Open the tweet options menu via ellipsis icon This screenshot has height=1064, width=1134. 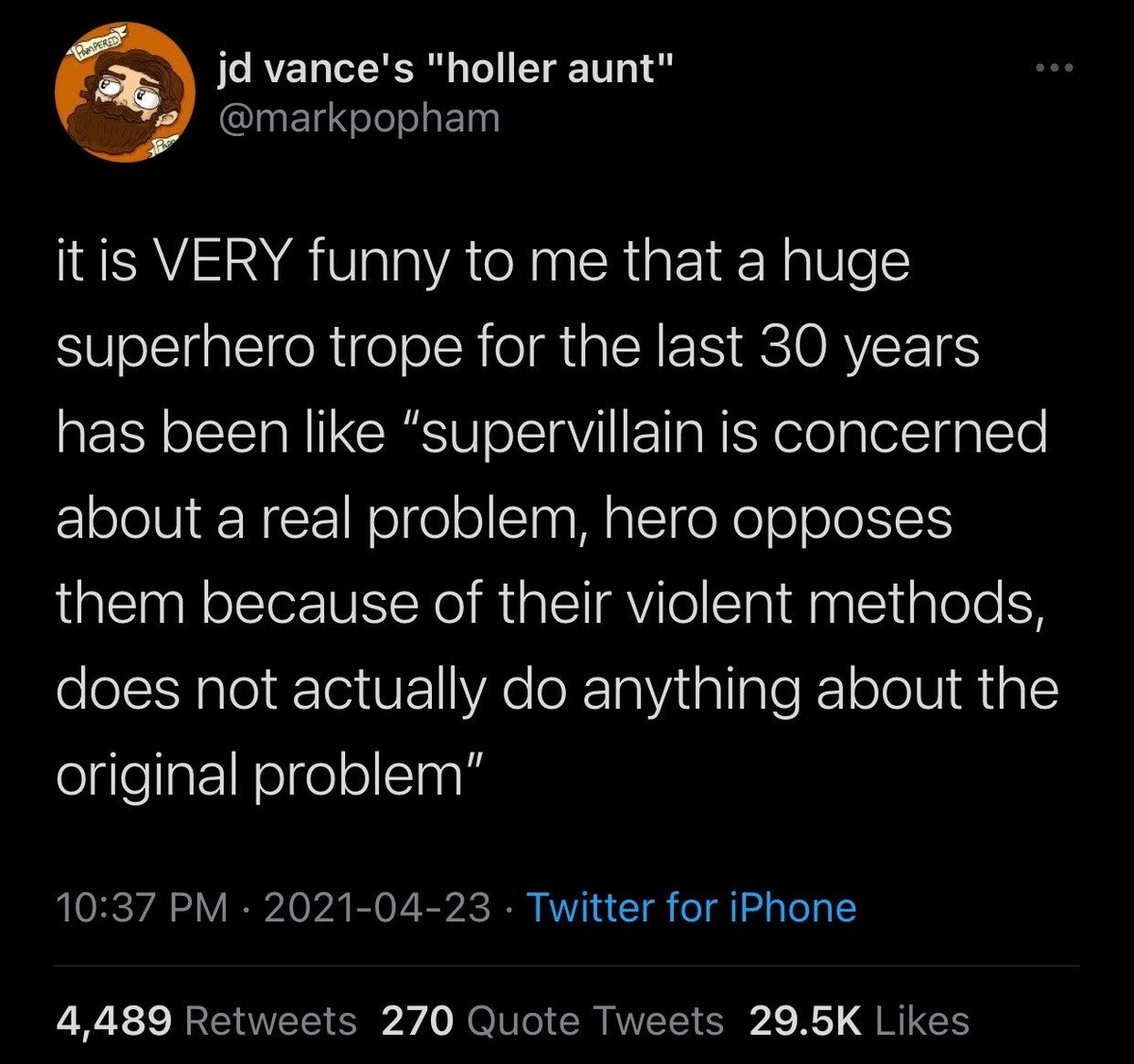pos(1056,66)
